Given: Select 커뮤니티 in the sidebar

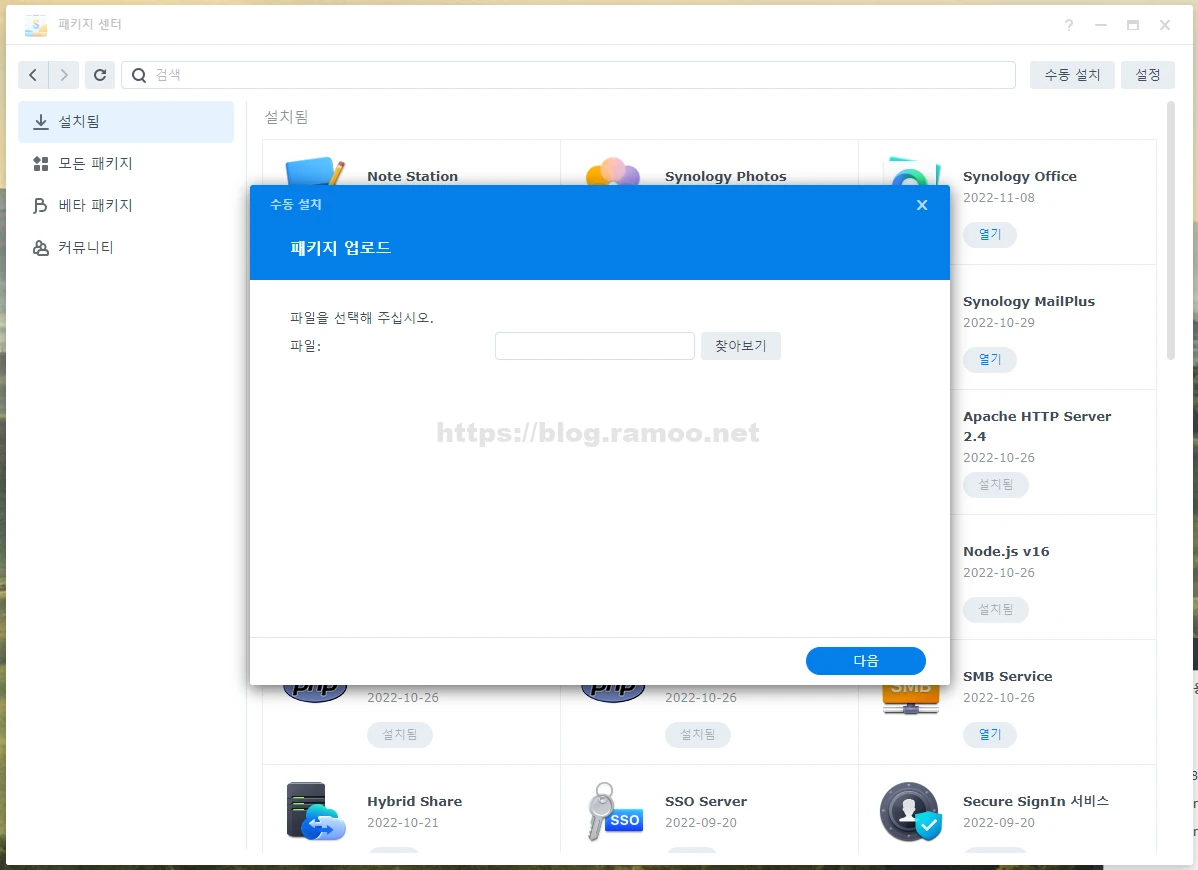Looking at the screenshot, I should pos(126,247).
